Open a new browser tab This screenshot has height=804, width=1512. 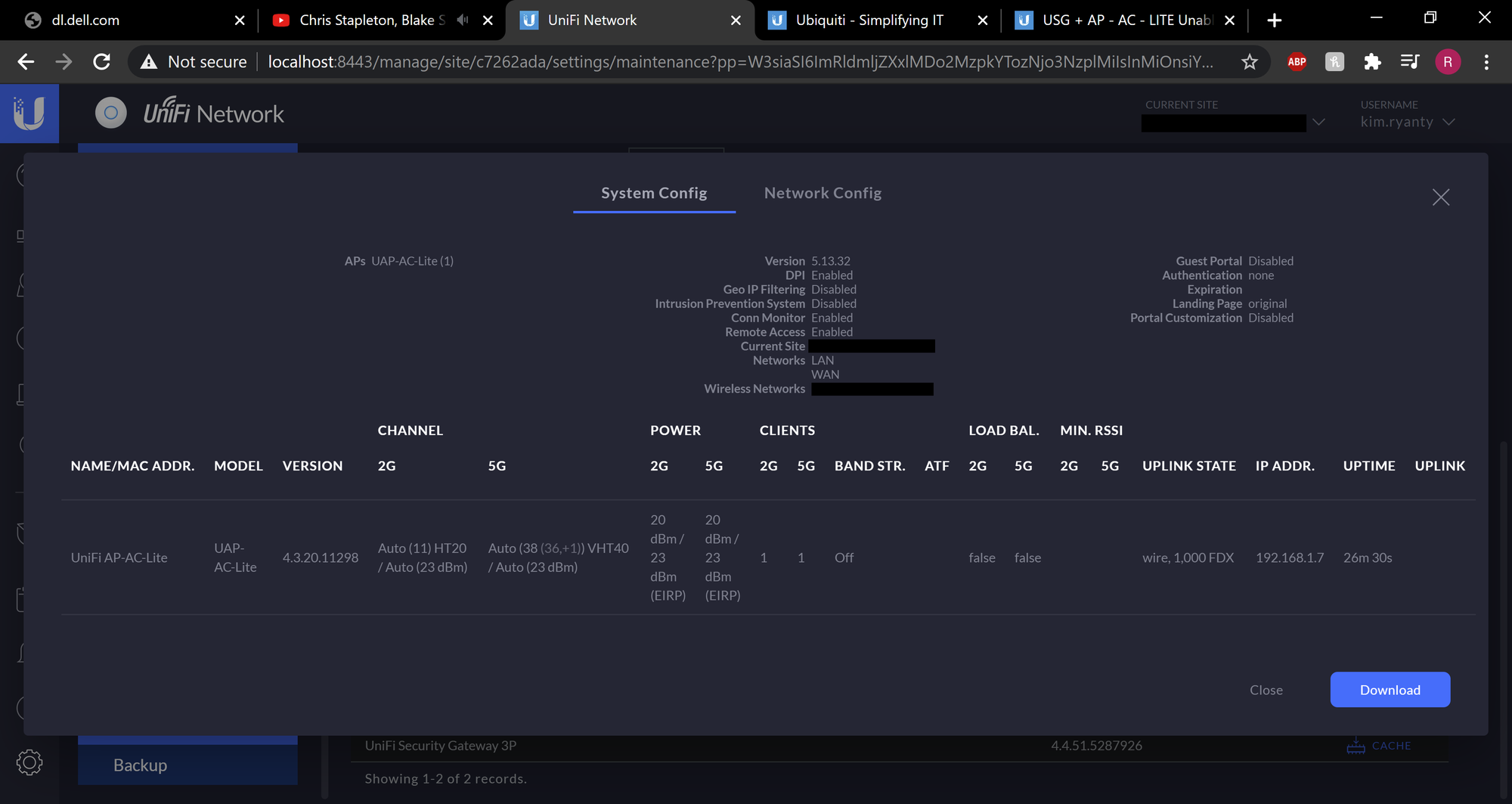pos(1275,20)
